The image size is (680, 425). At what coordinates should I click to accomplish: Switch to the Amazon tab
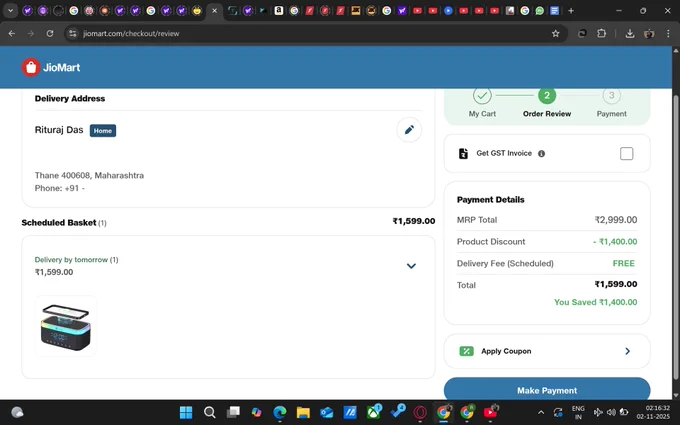(x=279, y=10)
